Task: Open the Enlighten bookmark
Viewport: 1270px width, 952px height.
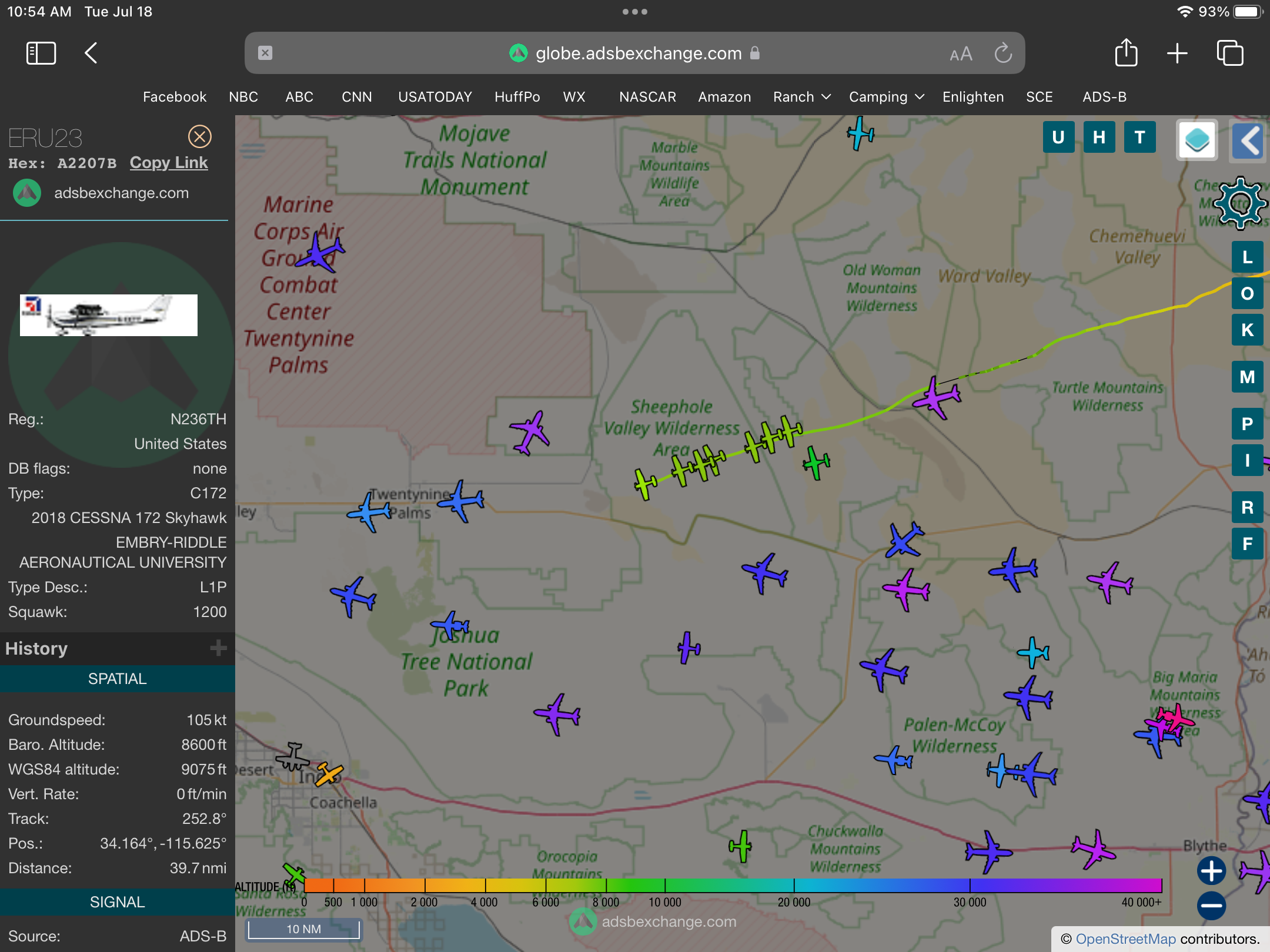Action: [973, 97]
